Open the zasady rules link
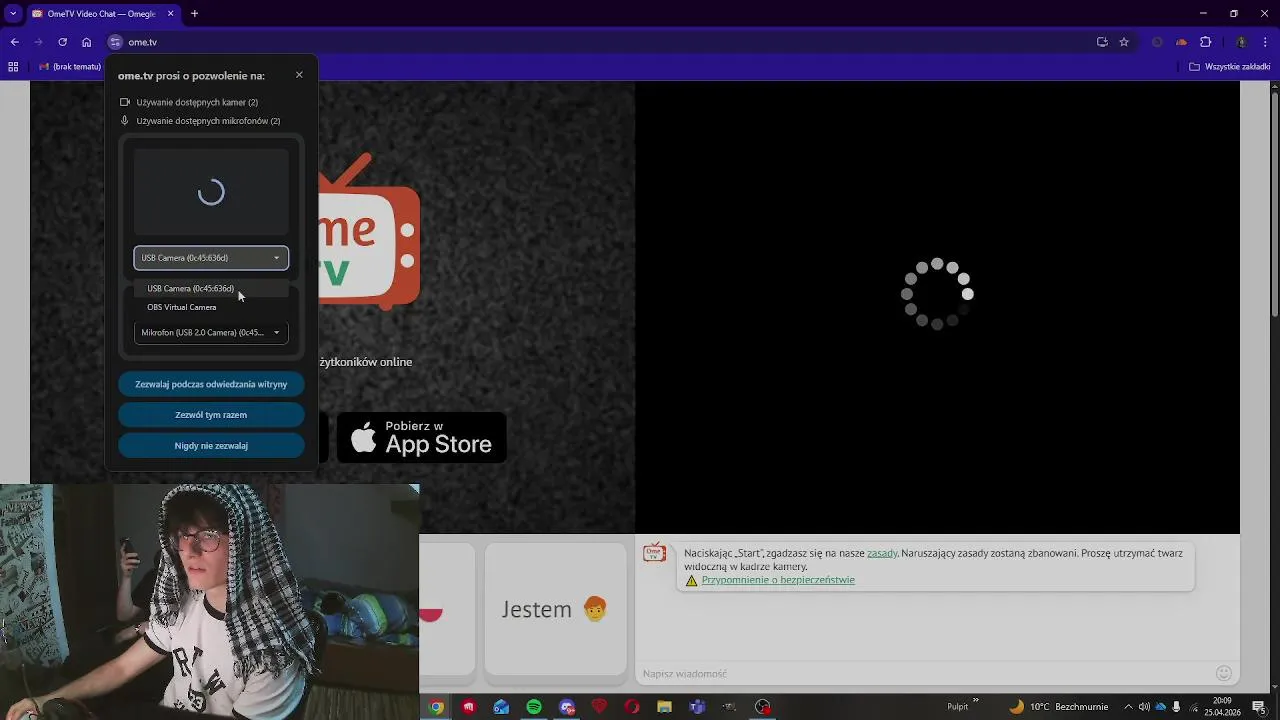Screen dimensions: 1280x720 [x=882, y=553]
